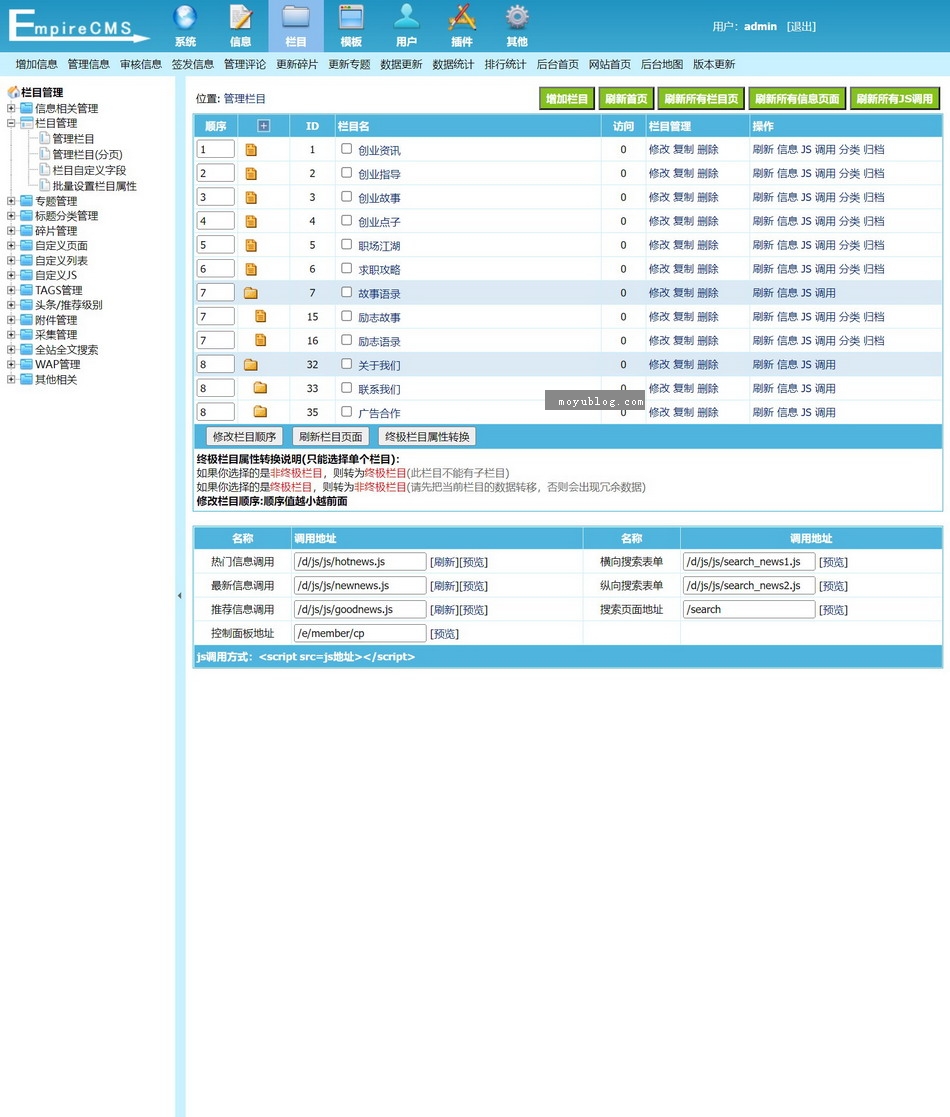950x1117 pixels.
Task: Open the 信息 notepad icon in header
Action: [241, 17]
